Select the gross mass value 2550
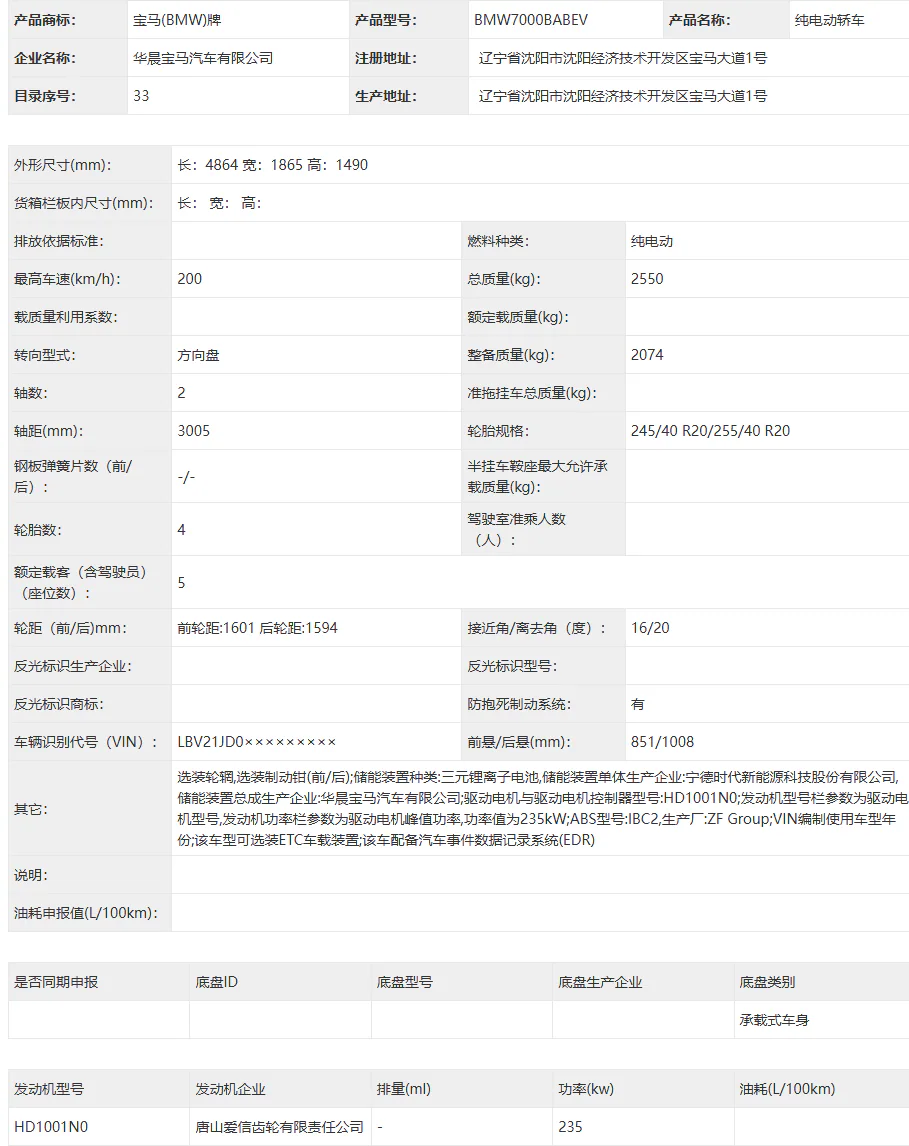This screenshot has height=1146, width=909. [647, 278]
